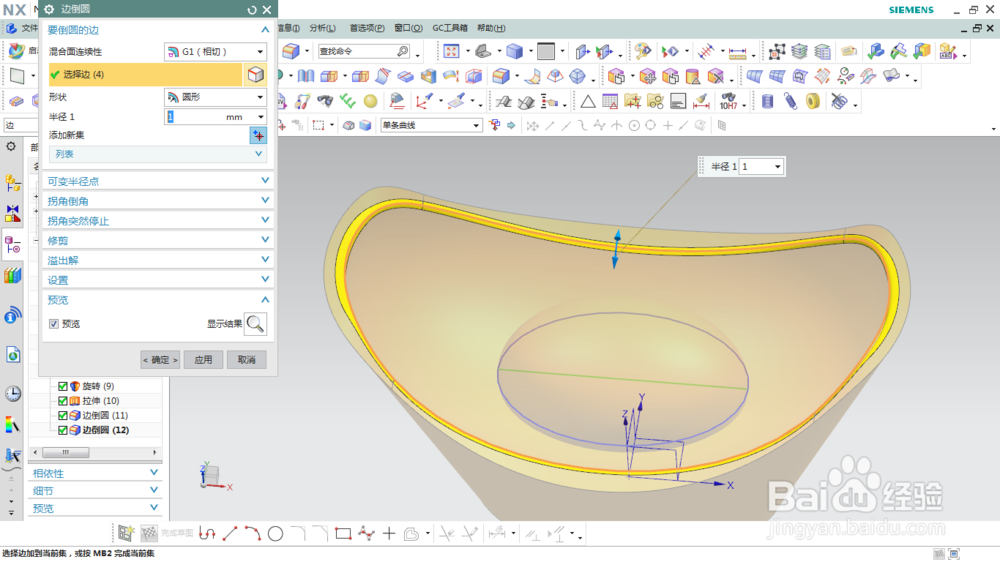Open the mm unit dropdown arrow for 半径 1

(260, 117)
